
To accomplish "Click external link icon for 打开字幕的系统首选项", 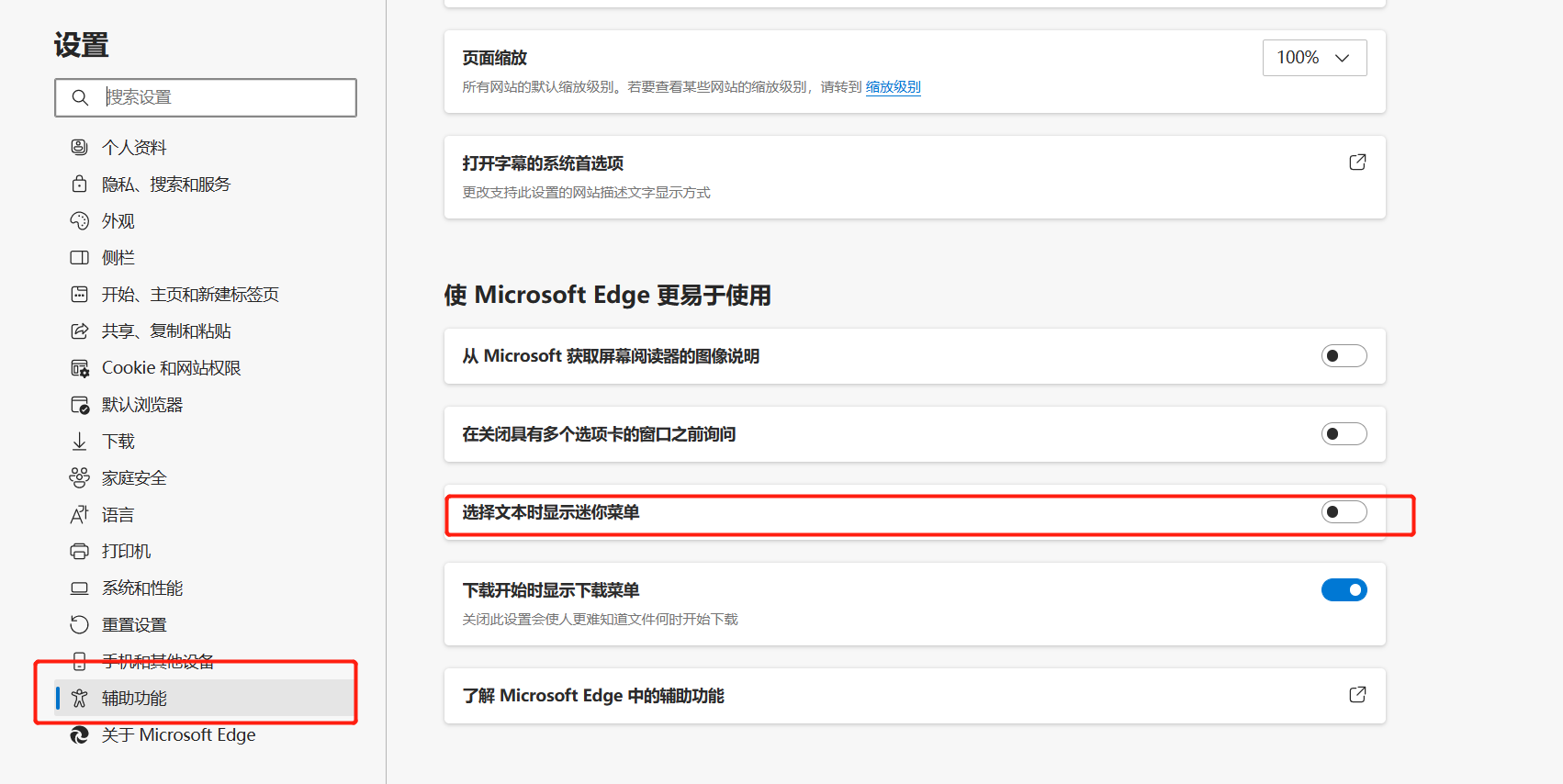I will [1357, 162].
